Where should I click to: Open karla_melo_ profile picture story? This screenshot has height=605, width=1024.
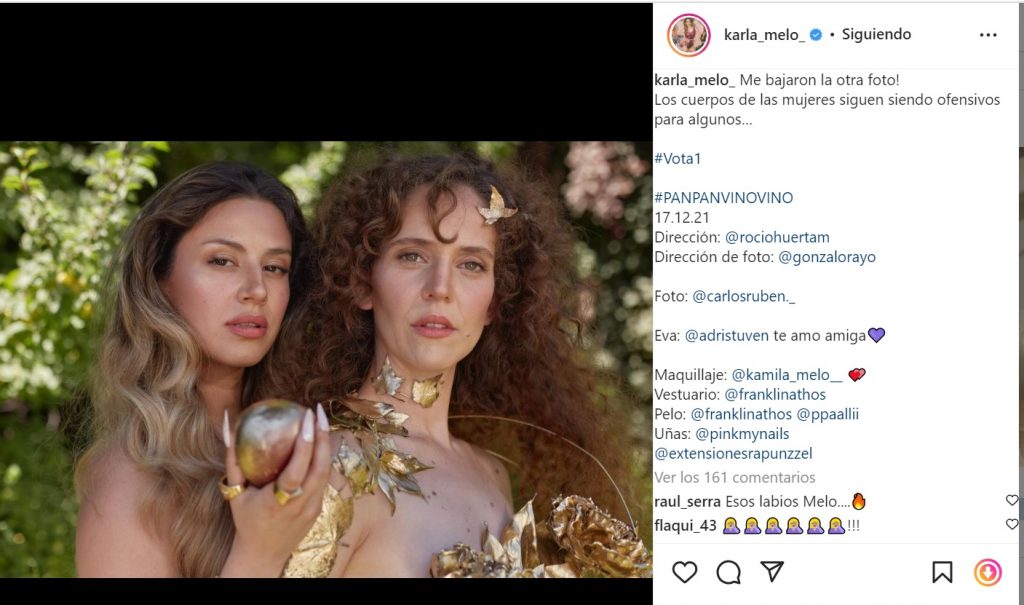pos(688,35)
